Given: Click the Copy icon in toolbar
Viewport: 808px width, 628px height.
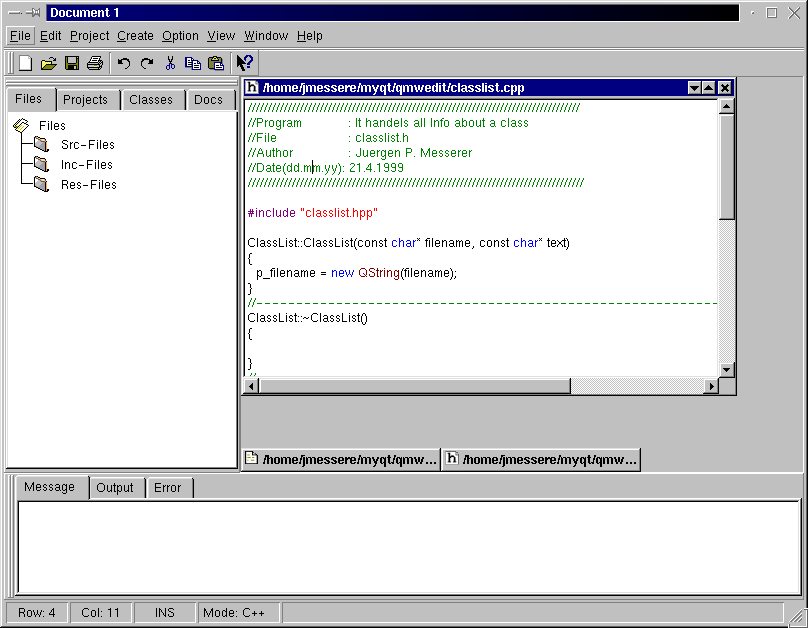Looking at the screenshot, I should click(193, 63).
